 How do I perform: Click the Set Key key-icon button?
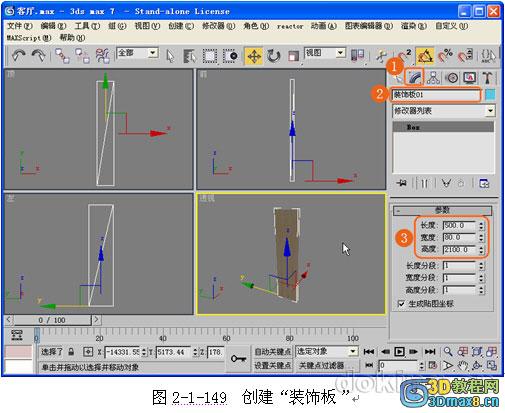(238, 359)
